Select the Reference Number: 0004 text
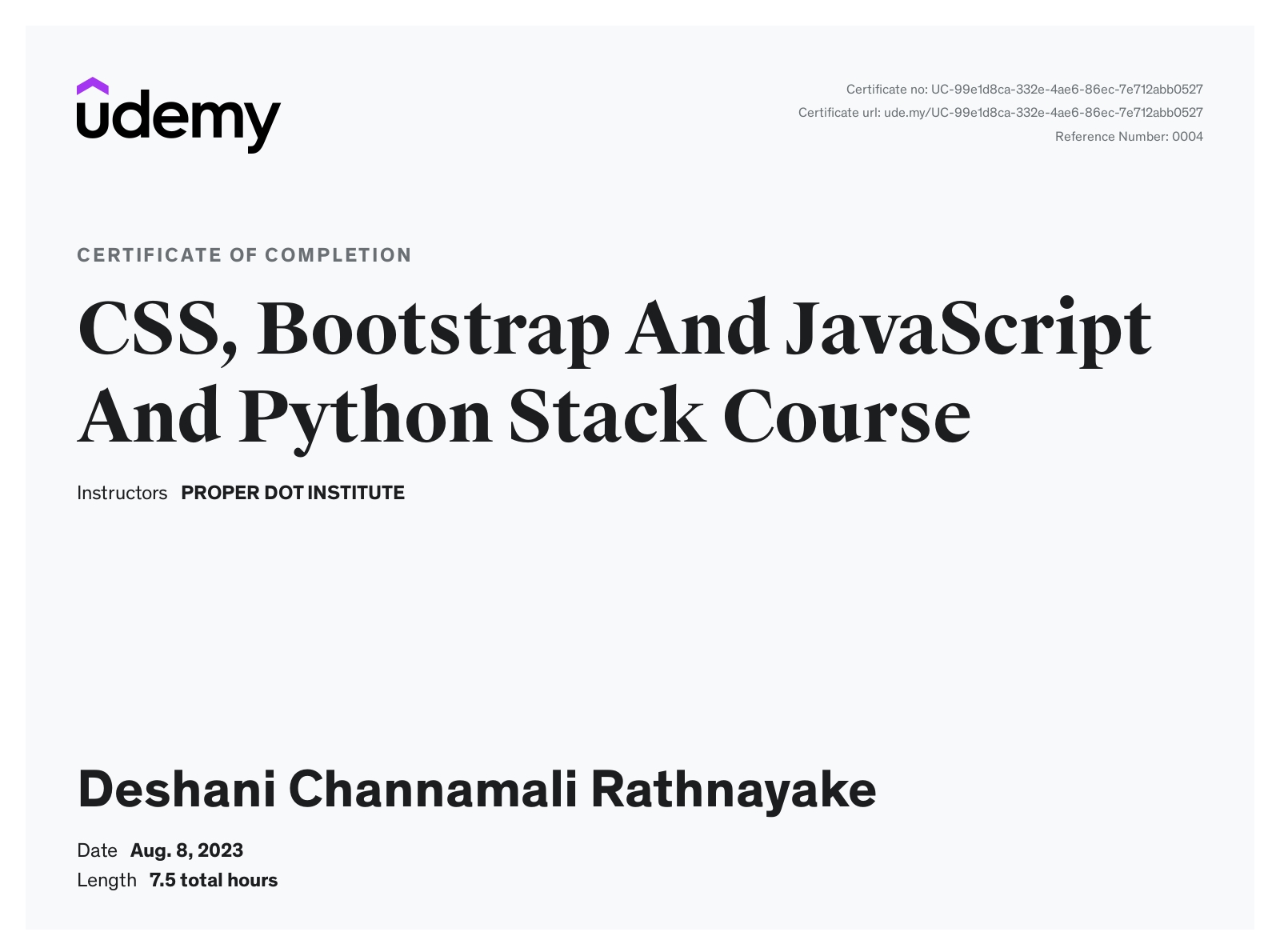The height and width of the screenshot is (952, 1280). pos(1129,136)
